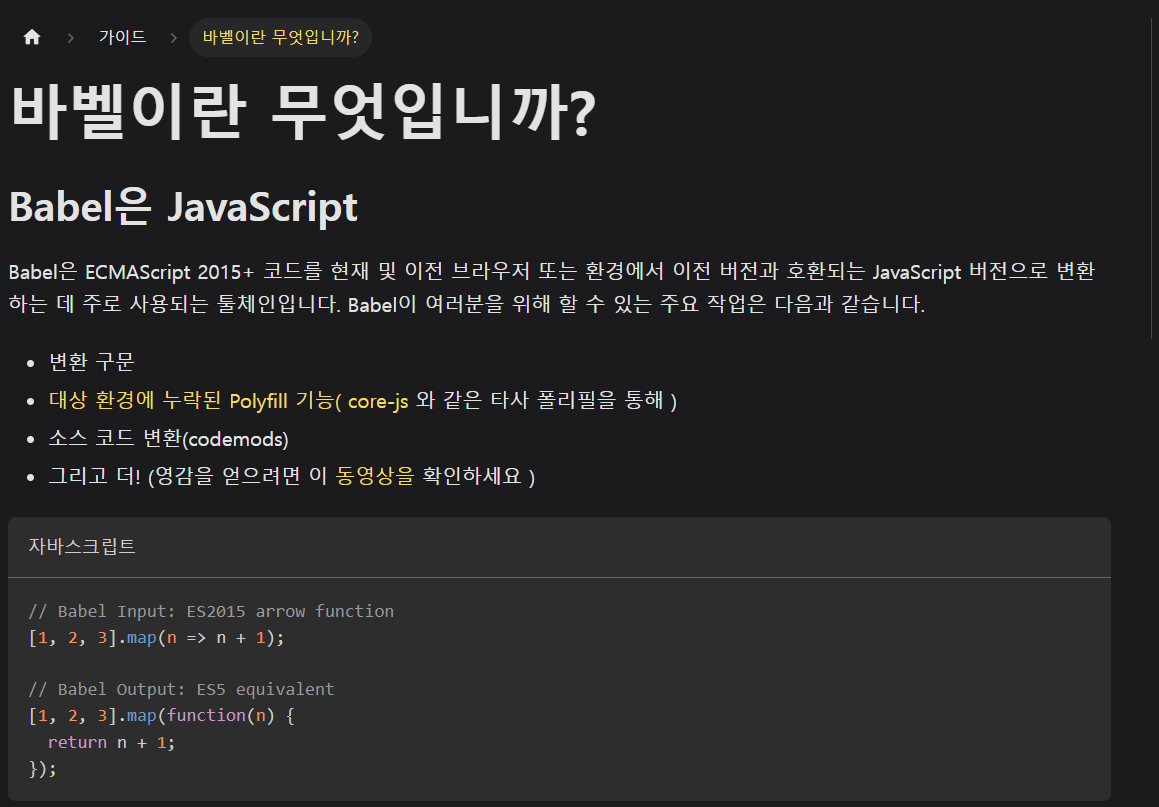Click the paragraph describing Babel as 툴체인
This screenshot has height=807, width=1159.
tap(551, 287)
